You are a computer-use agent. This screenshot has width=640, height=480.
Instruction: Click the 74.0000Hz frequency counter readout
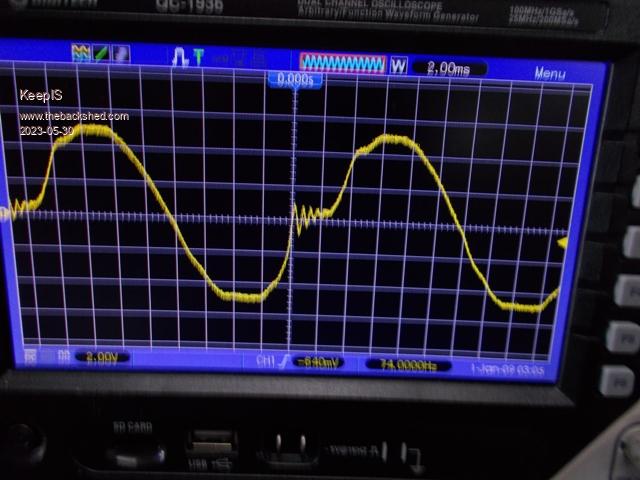[408, 364]
